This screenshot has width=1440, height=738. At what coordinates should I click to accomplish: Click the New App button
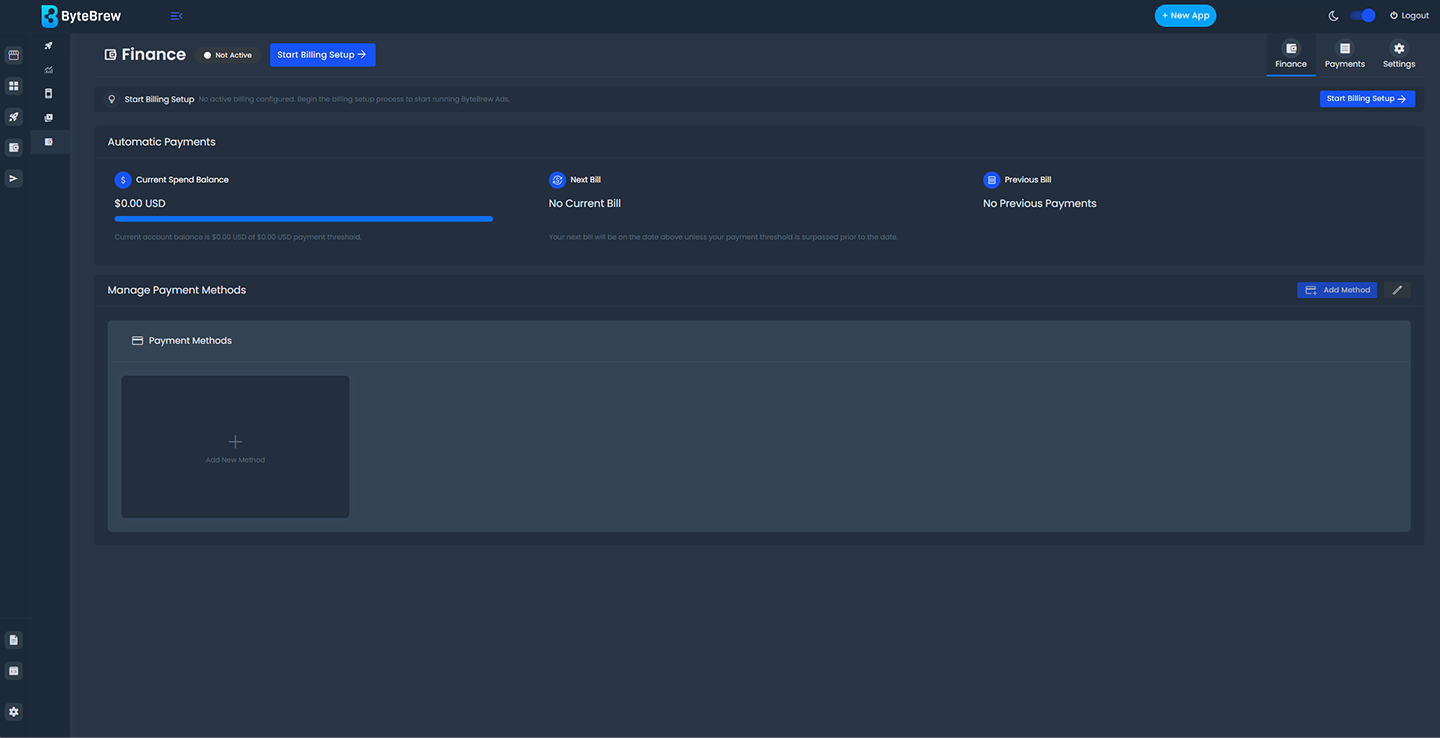[x=1185, y=16]
